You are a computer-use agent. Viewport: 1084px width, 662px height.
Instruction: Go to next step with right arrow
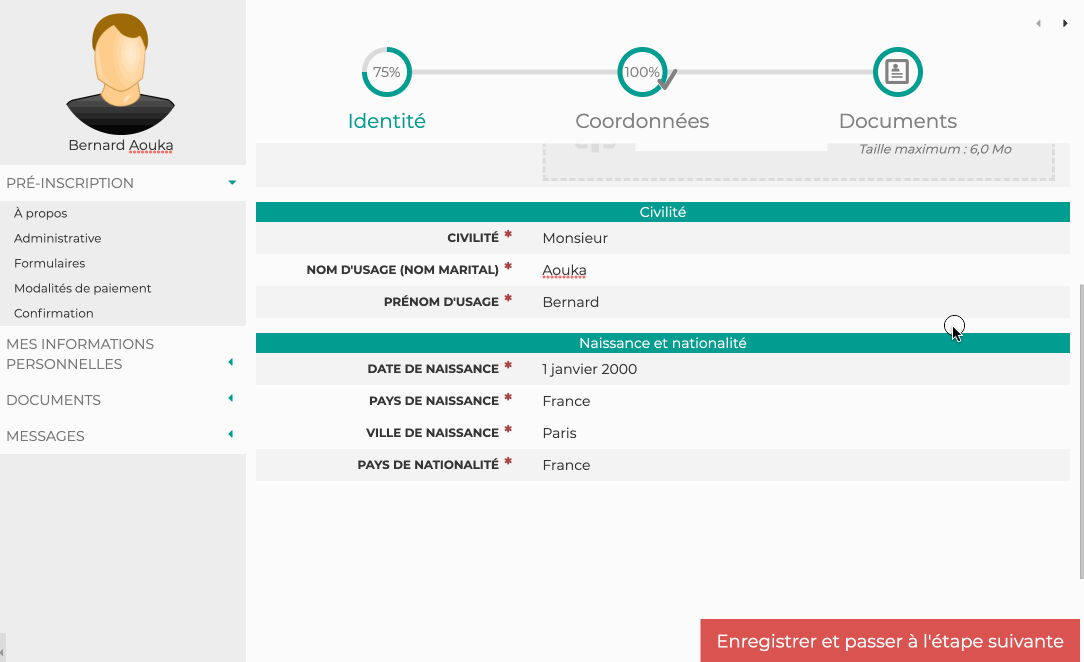pos(1065,23)
